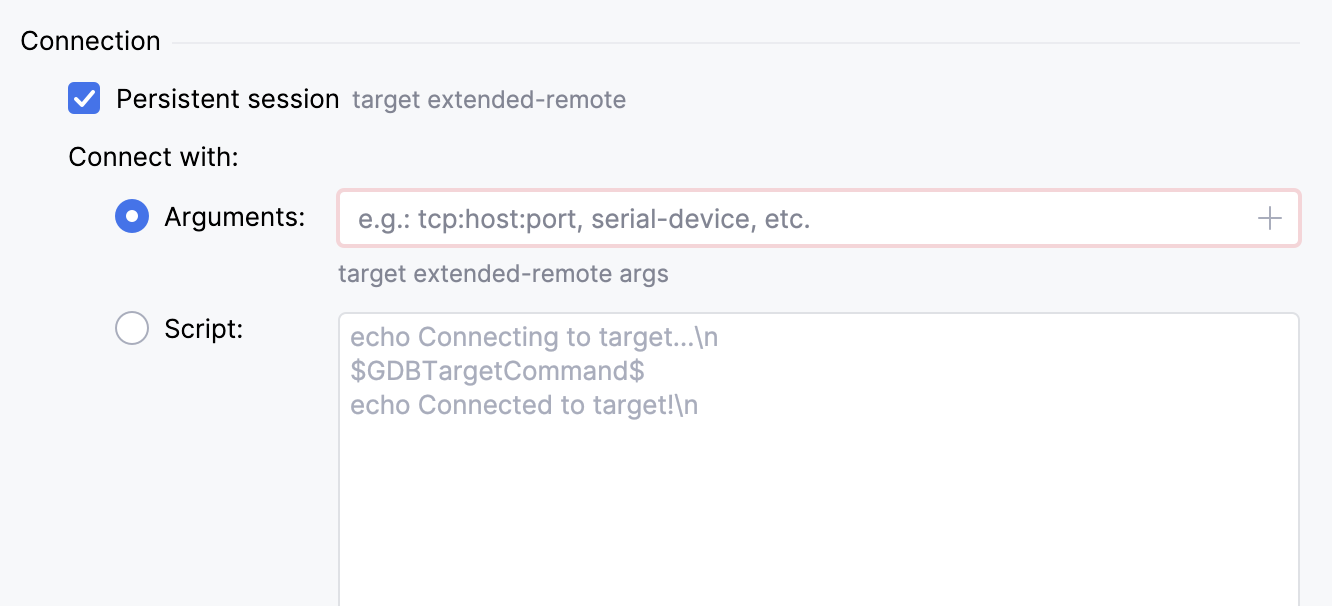
Task: Click the "echo Connected to target!" line
Action: 524,406
